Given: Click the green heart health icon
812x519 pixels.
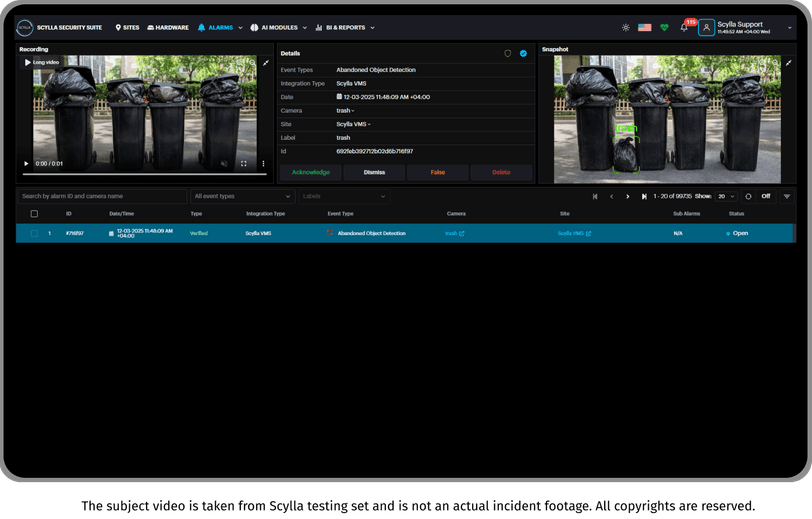Looking at the screenshot, I should tap(664, 27).
